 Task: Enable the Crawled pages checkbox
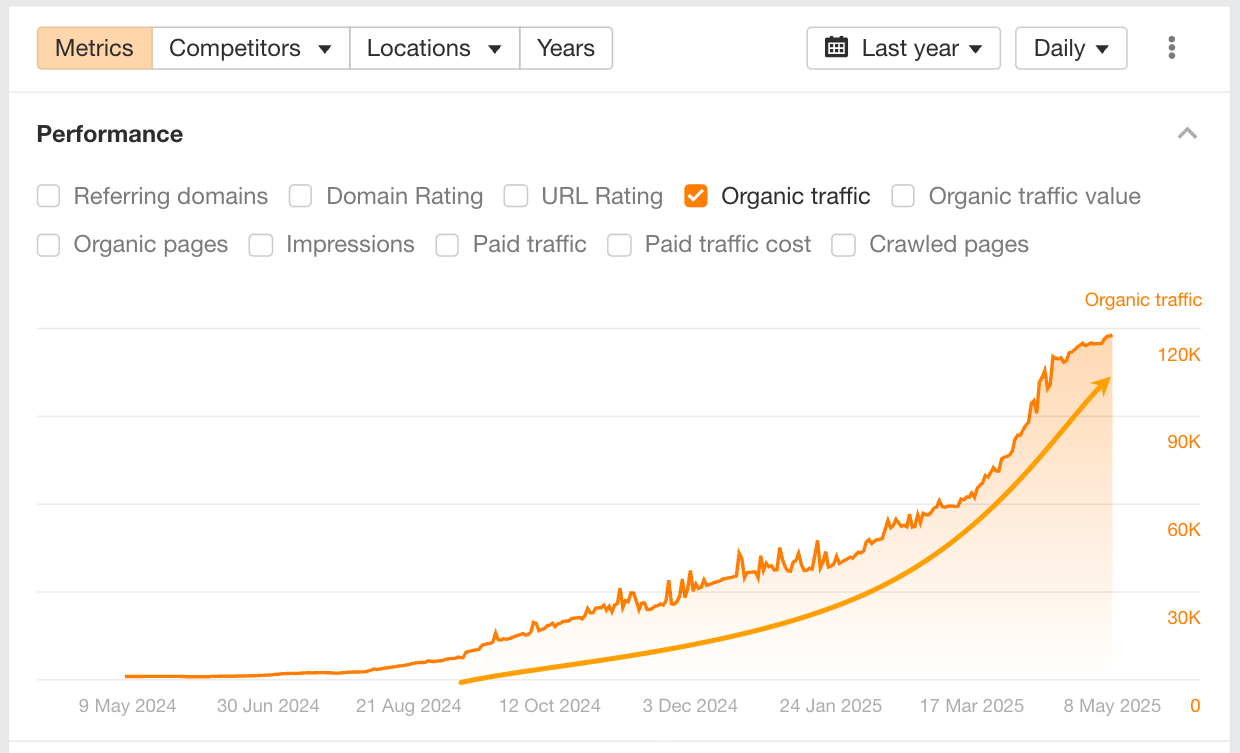point(844,245)
